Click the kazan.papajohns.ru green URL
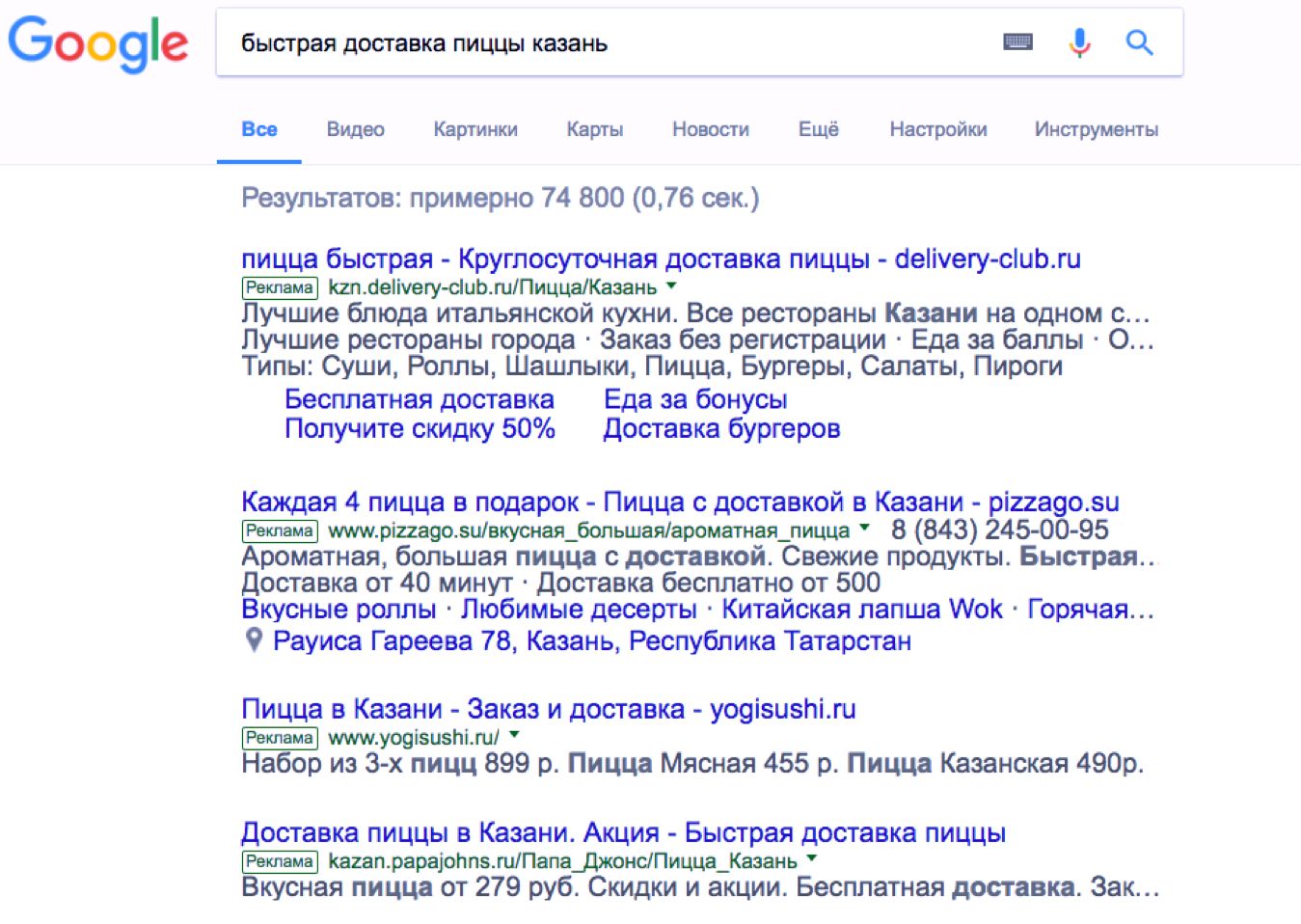 pyautogui.click(x=562, y=861)
